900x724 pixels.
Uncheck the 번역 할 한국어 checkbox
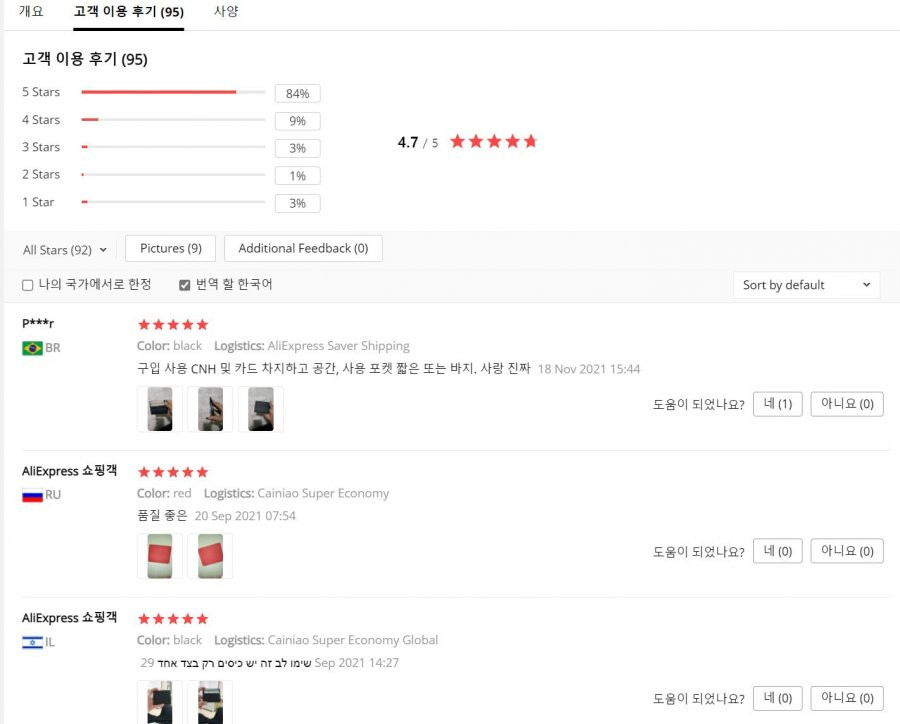[184, 285]
